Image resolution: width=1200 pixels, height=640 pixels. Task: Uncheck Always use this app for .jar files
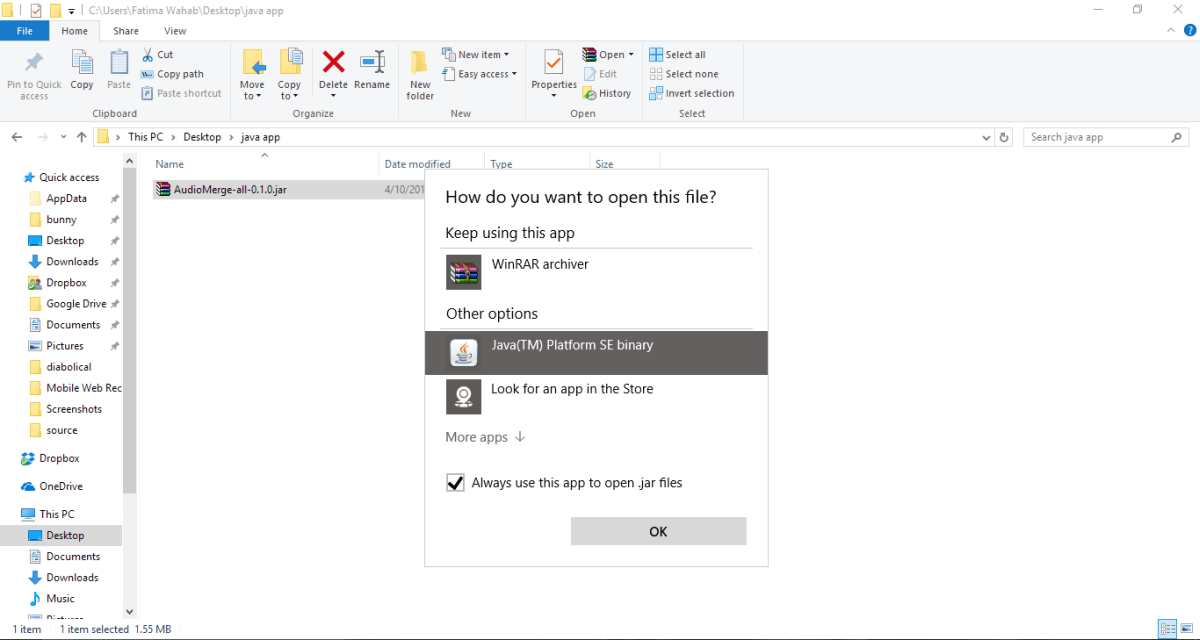pyautogui.click(x=456, y=483)
